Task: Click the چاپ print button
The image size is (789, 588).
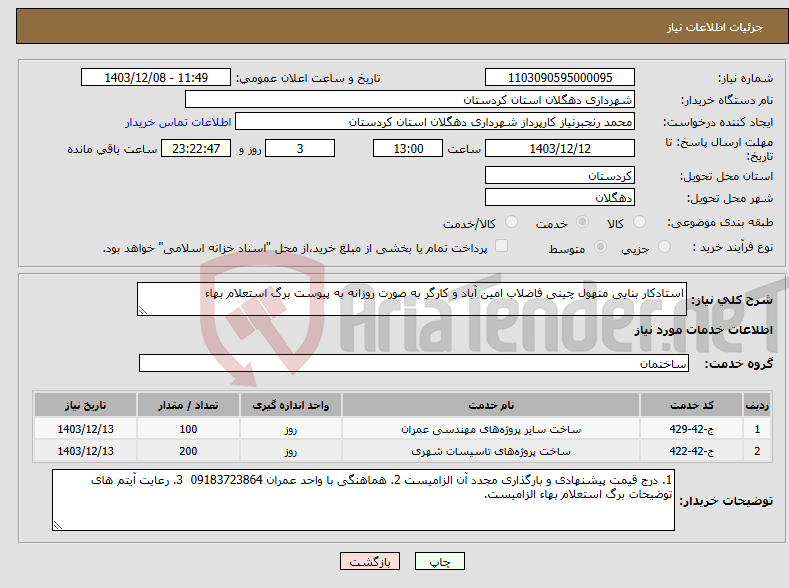Action: point(440,561)
